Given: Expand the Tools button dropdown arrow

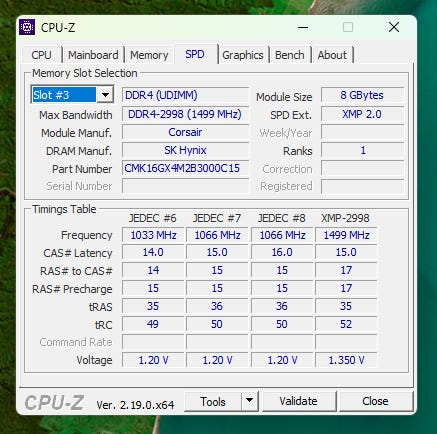Looking at the screenshot, I should click(249, 401).
